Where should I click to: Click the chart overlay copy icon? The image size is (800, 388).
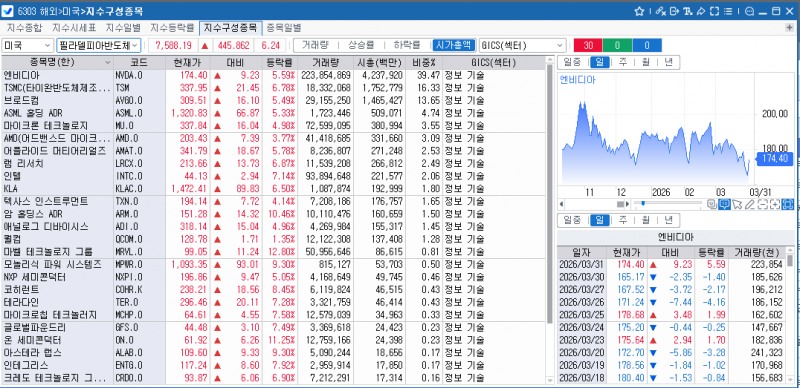coord(712,204)
